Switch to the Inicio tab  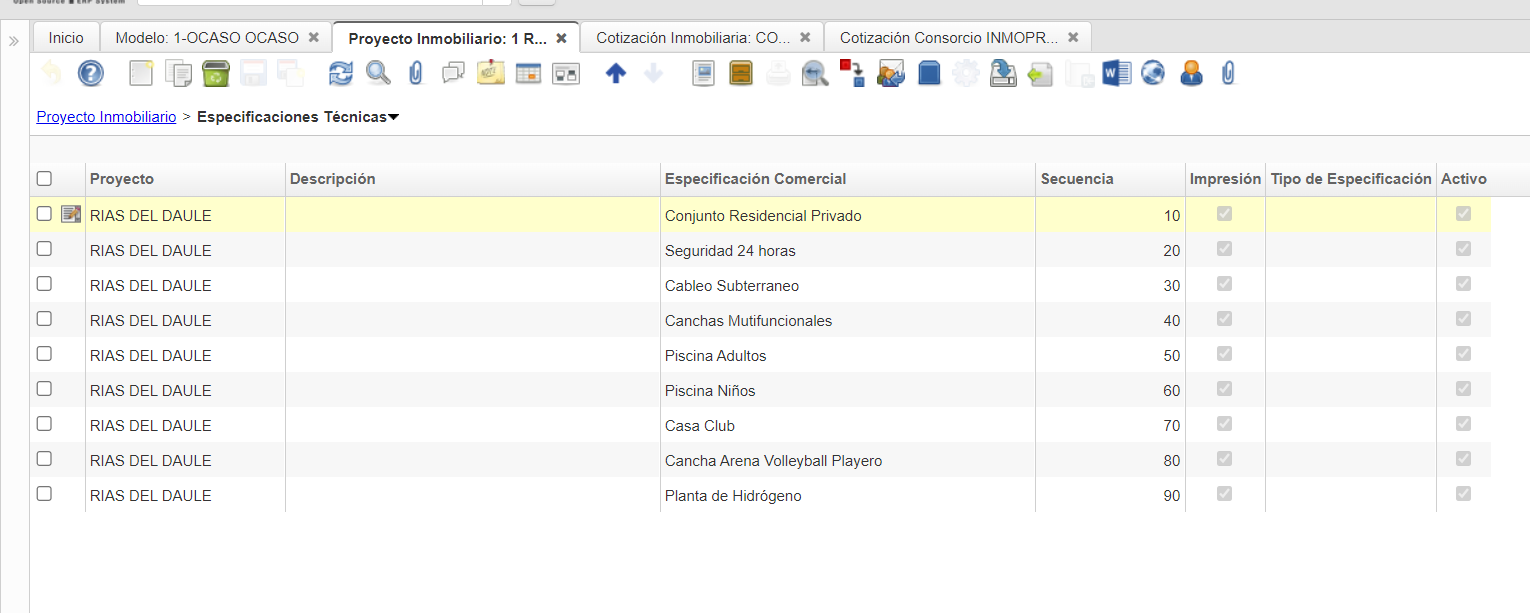66,38
